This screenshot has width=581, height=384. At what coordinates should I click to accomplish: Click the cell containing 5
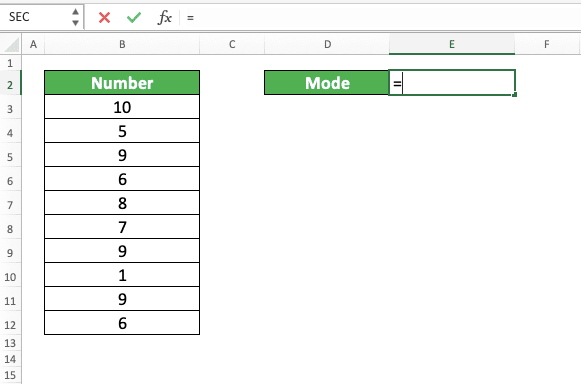coord(122,131)
